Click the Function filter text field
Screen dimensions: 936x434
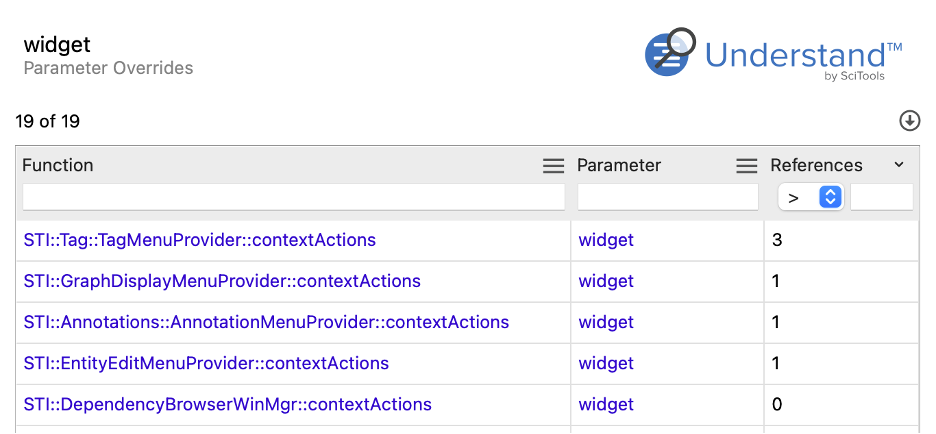[294, 197]
